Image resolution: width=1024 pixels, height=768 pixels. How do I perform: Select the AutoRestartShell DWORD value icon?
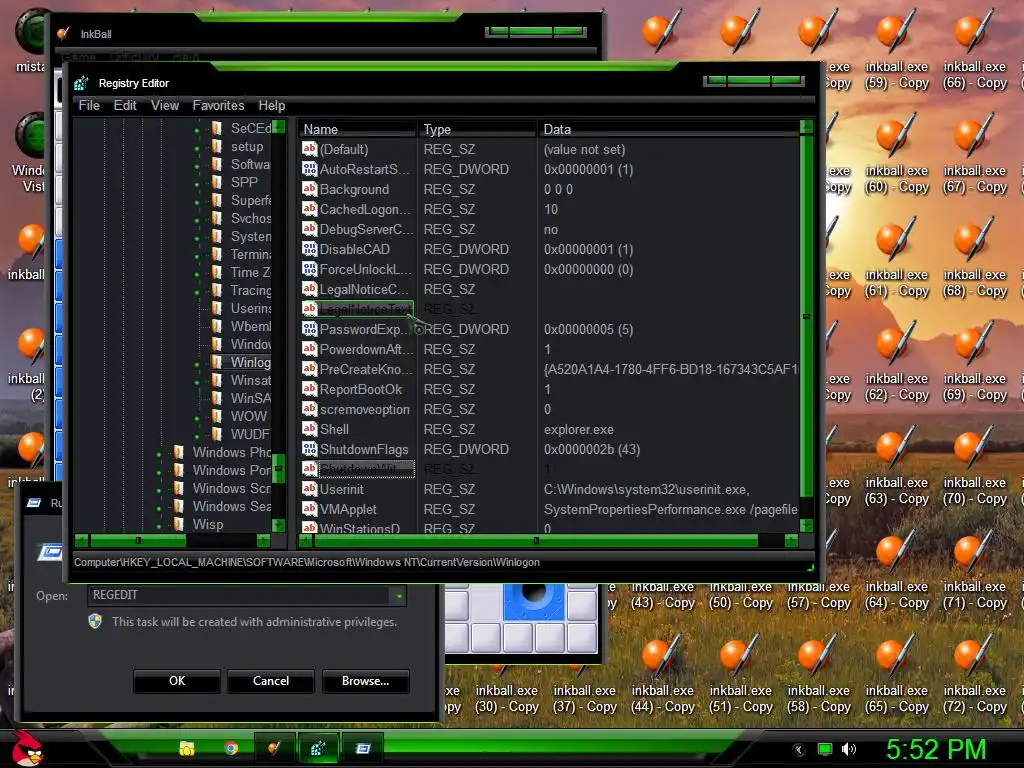tap(310, 169)
